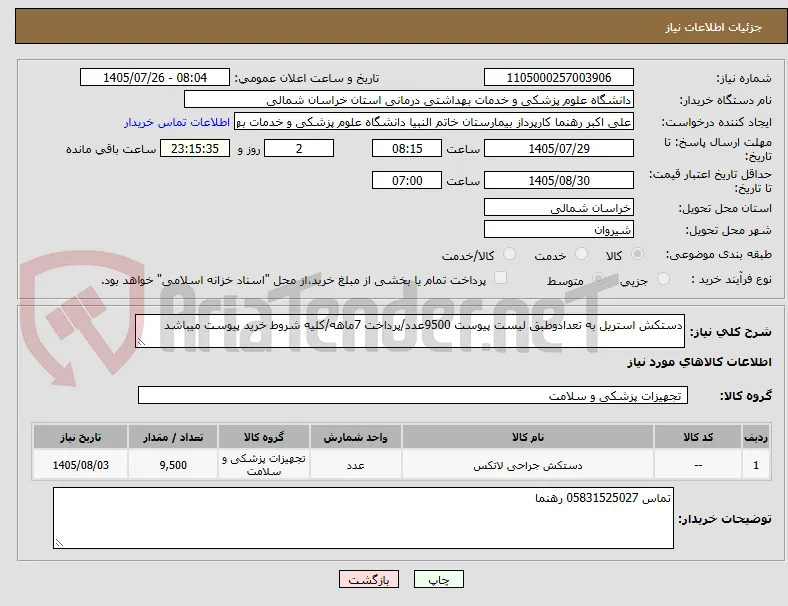Select the جزیی purchase type radio
This screenshot has width=788, height=606.
tap(663, 279)
